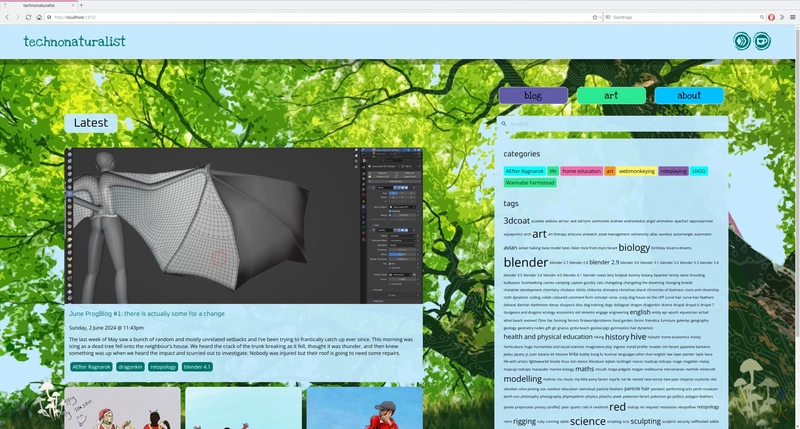The height and width of the screenshot is (429, 800).
Task: Open the Ko-fi coffee cup icon in header
Action: (762, 41)
